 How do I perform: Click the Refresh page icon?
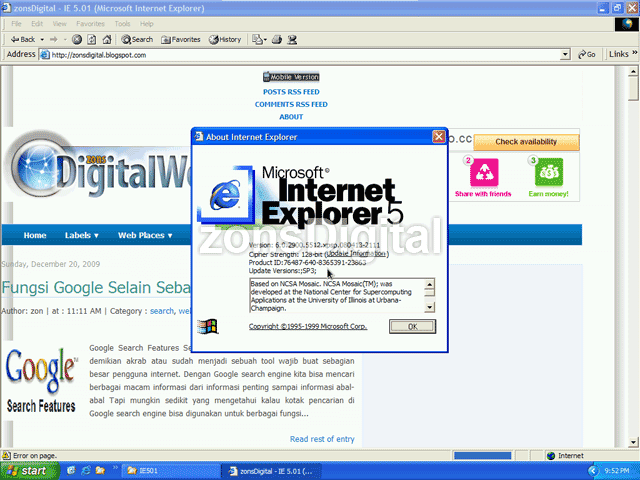(92, 40)
